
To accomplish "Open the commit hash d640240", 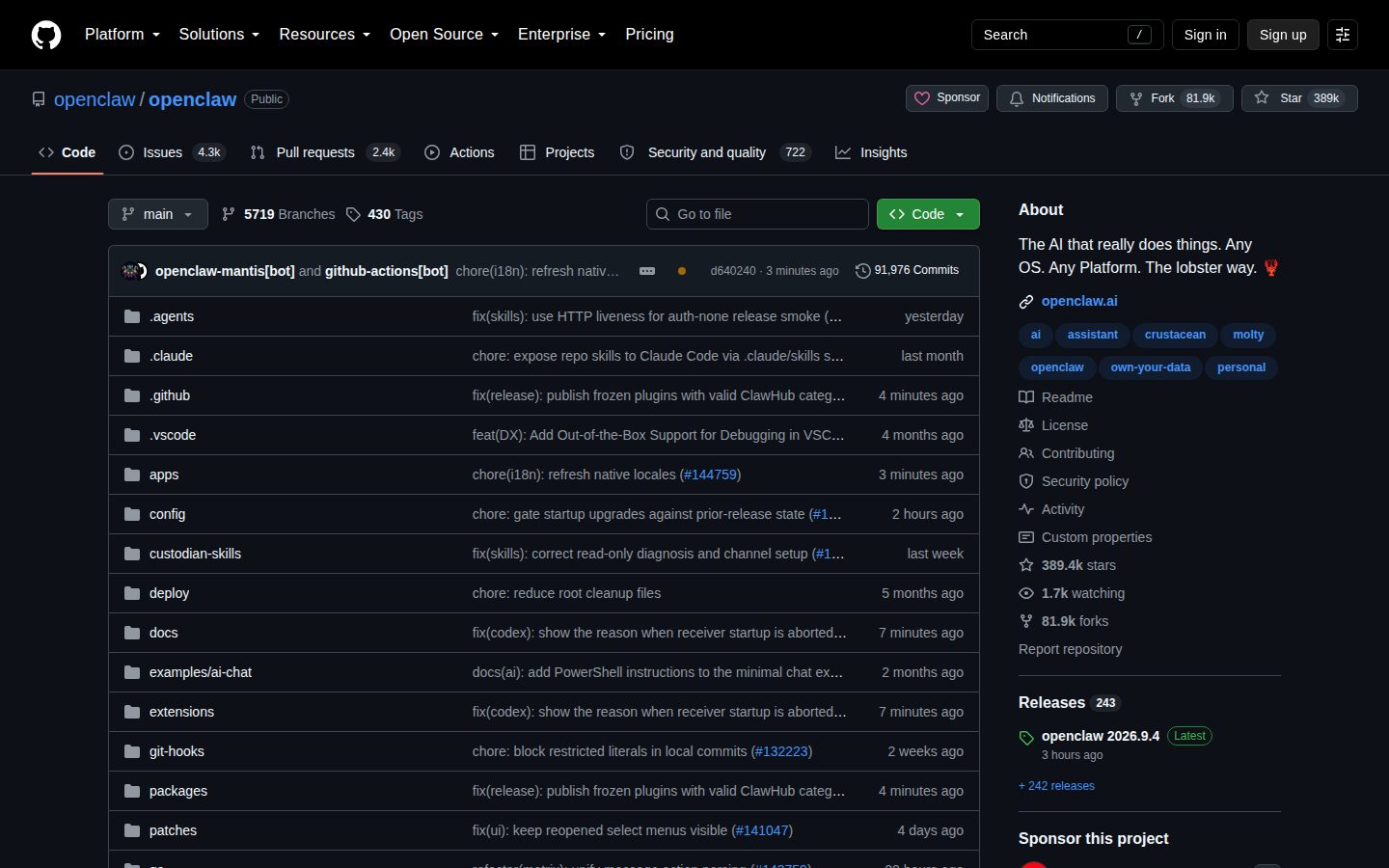I will click(x=733, y=271).
